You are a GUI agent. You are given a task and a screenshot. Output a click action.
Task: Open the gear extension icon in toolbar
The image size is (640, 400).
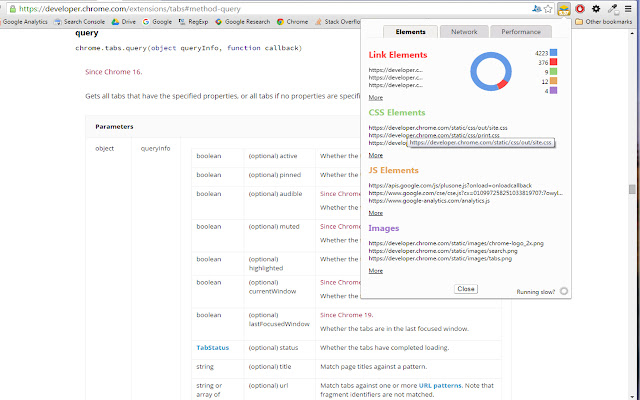click(596, 8)
